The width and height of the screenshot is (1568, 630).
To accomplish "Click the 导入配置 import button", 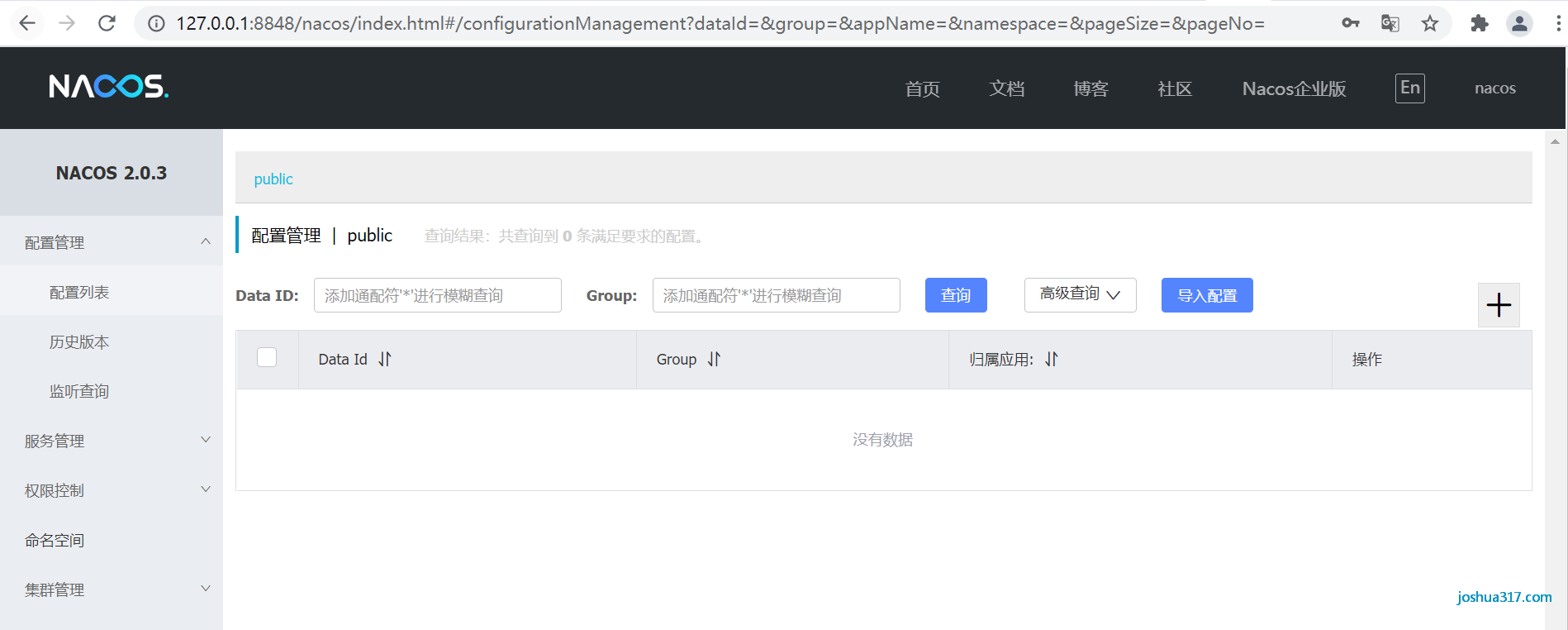I will coord(1207,295).
